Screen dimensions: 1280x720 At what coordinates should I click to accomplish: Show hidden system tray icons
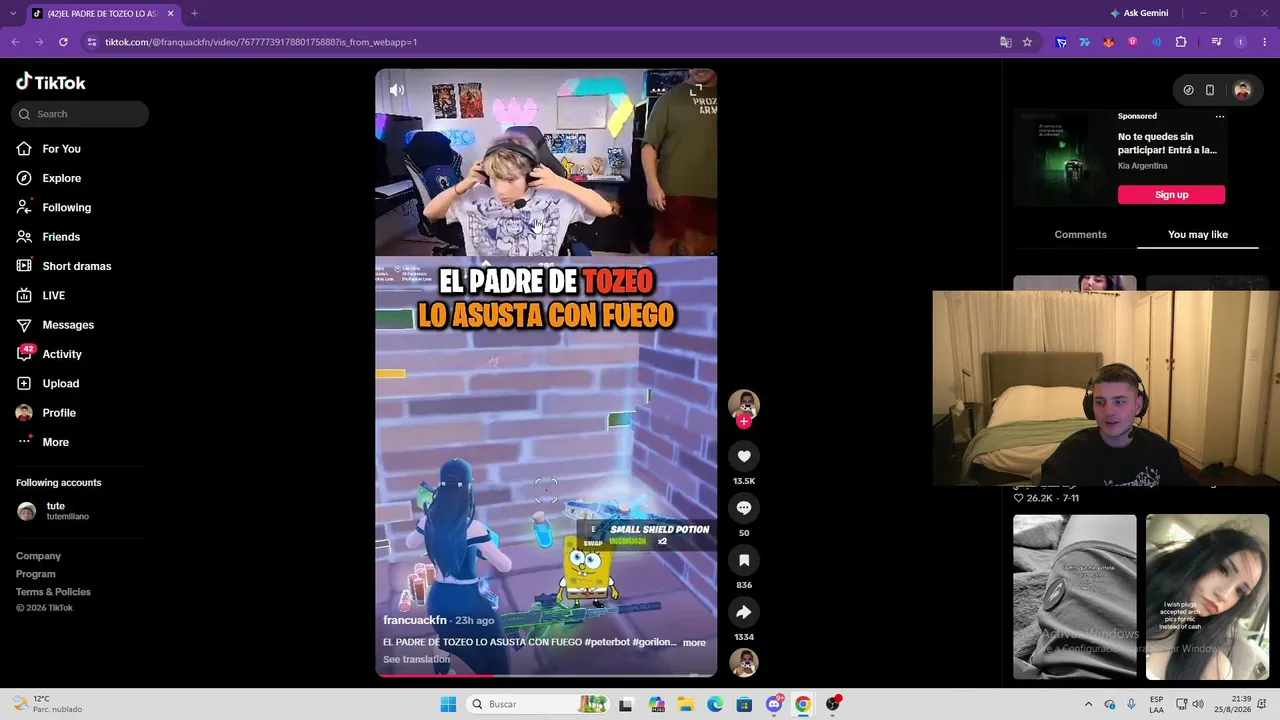pyautogui.click(x=1089, y=704)
